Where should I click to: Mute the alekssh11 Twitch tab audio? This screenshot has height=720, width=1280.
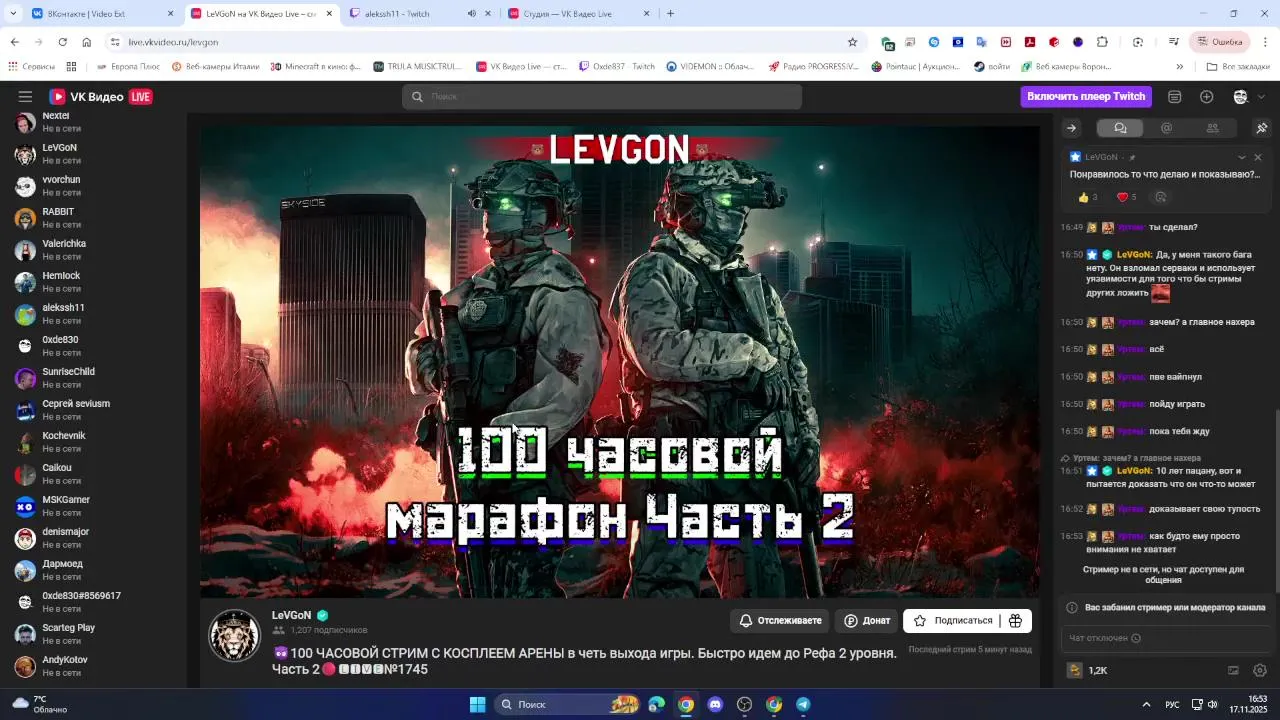point(472,14)
